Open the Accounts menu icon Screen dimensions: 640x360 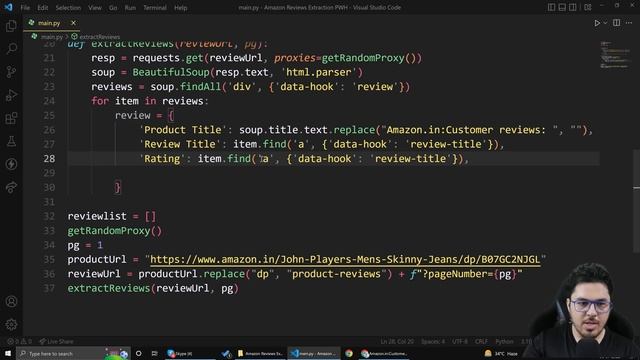(11, 302)
